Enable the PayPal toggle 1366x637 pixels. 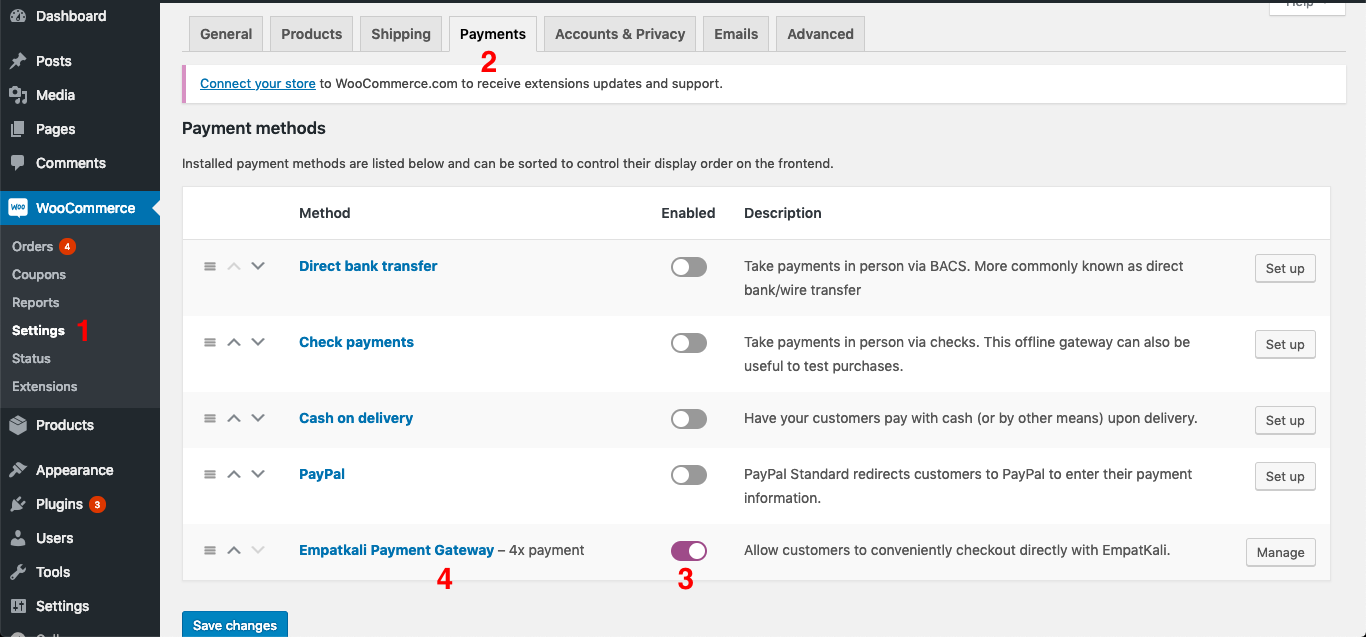[689, 475]
